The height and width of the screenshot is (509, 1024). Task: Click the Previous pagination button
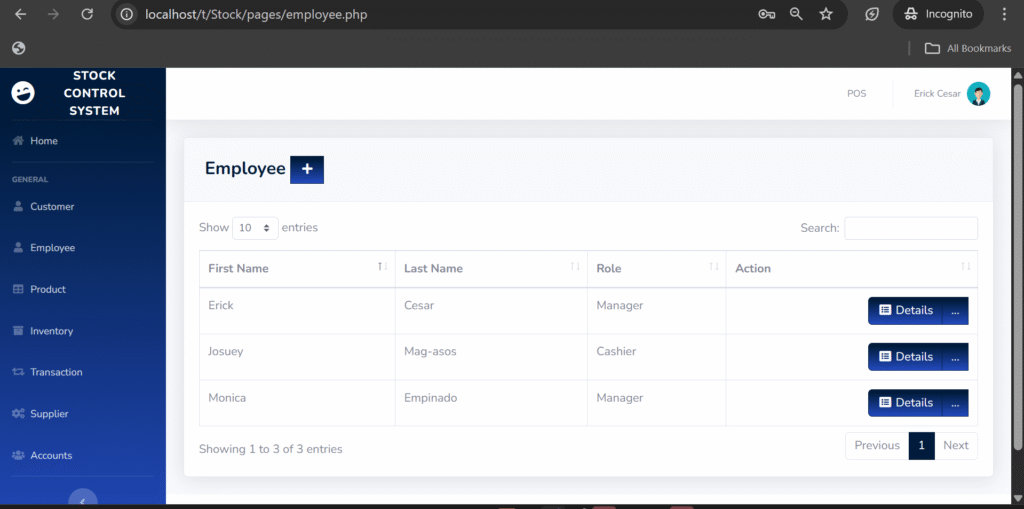point(877,446)
